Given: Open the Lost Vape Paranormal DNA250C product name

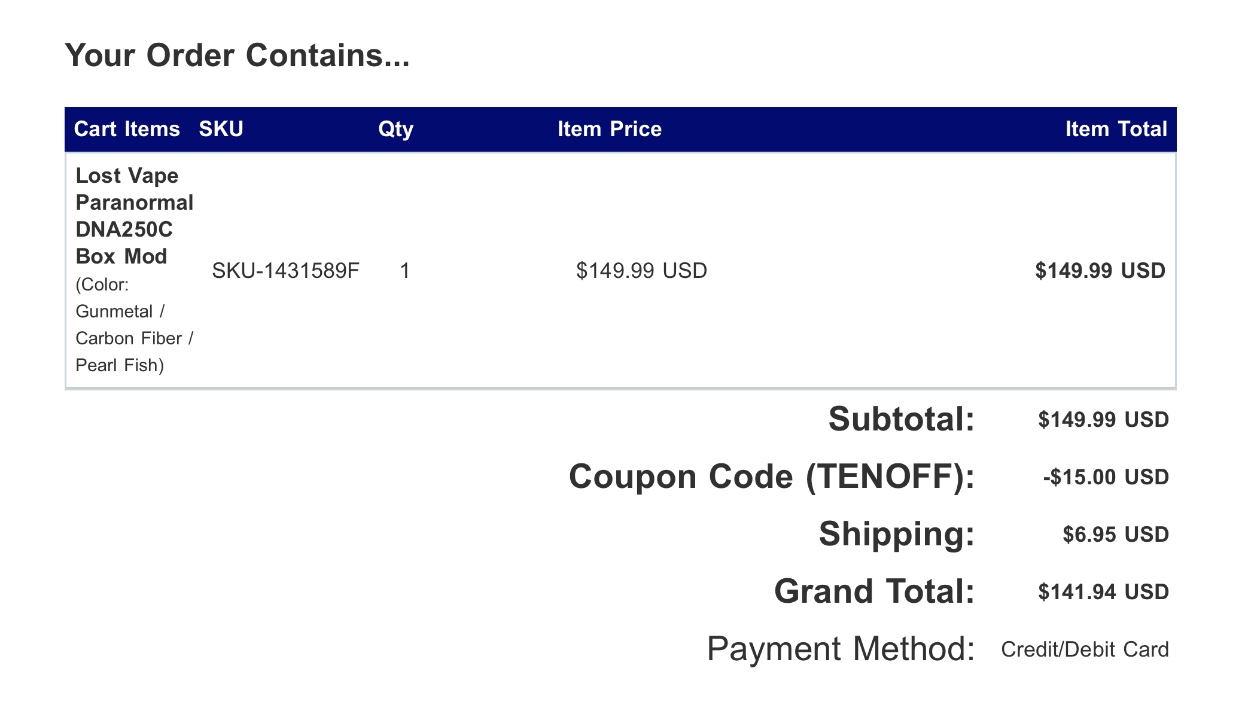Looking at the screenshot, I should click(134, 216).
